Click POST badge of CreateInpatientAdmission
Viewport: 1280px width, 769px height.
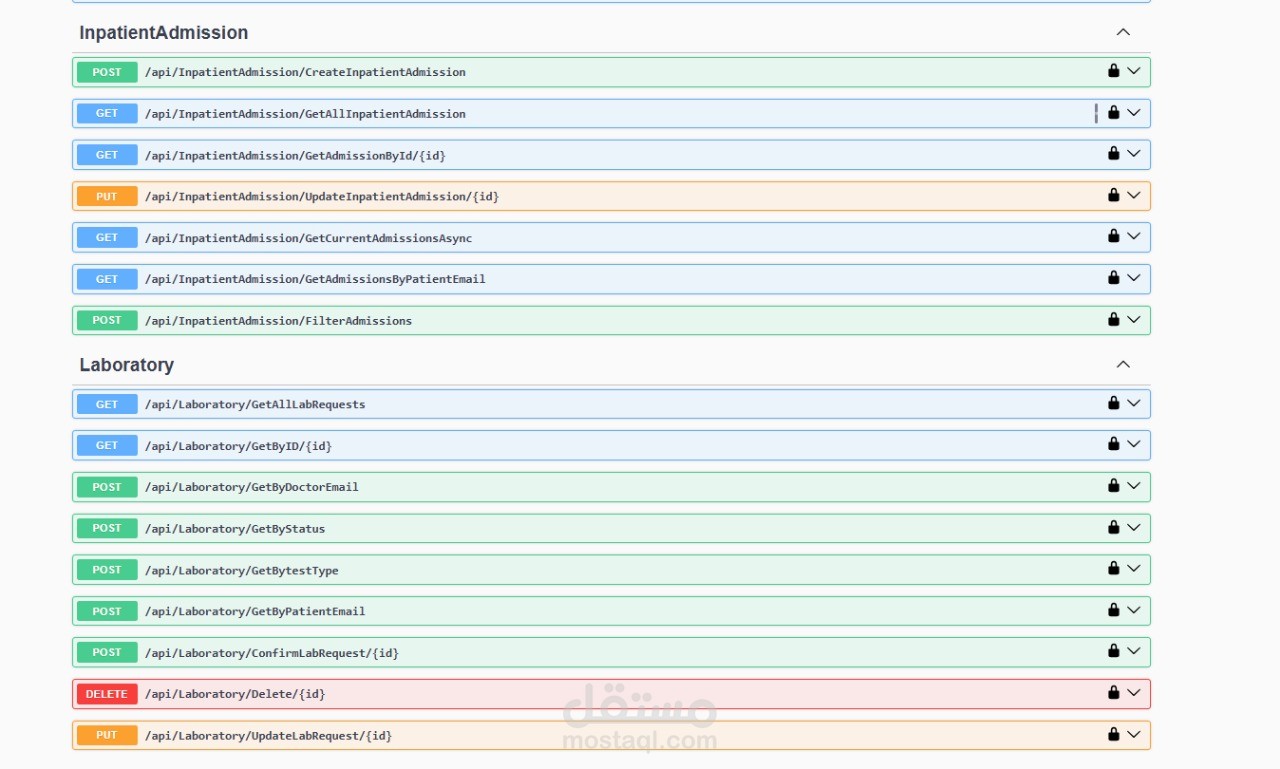tap(107, 72)
